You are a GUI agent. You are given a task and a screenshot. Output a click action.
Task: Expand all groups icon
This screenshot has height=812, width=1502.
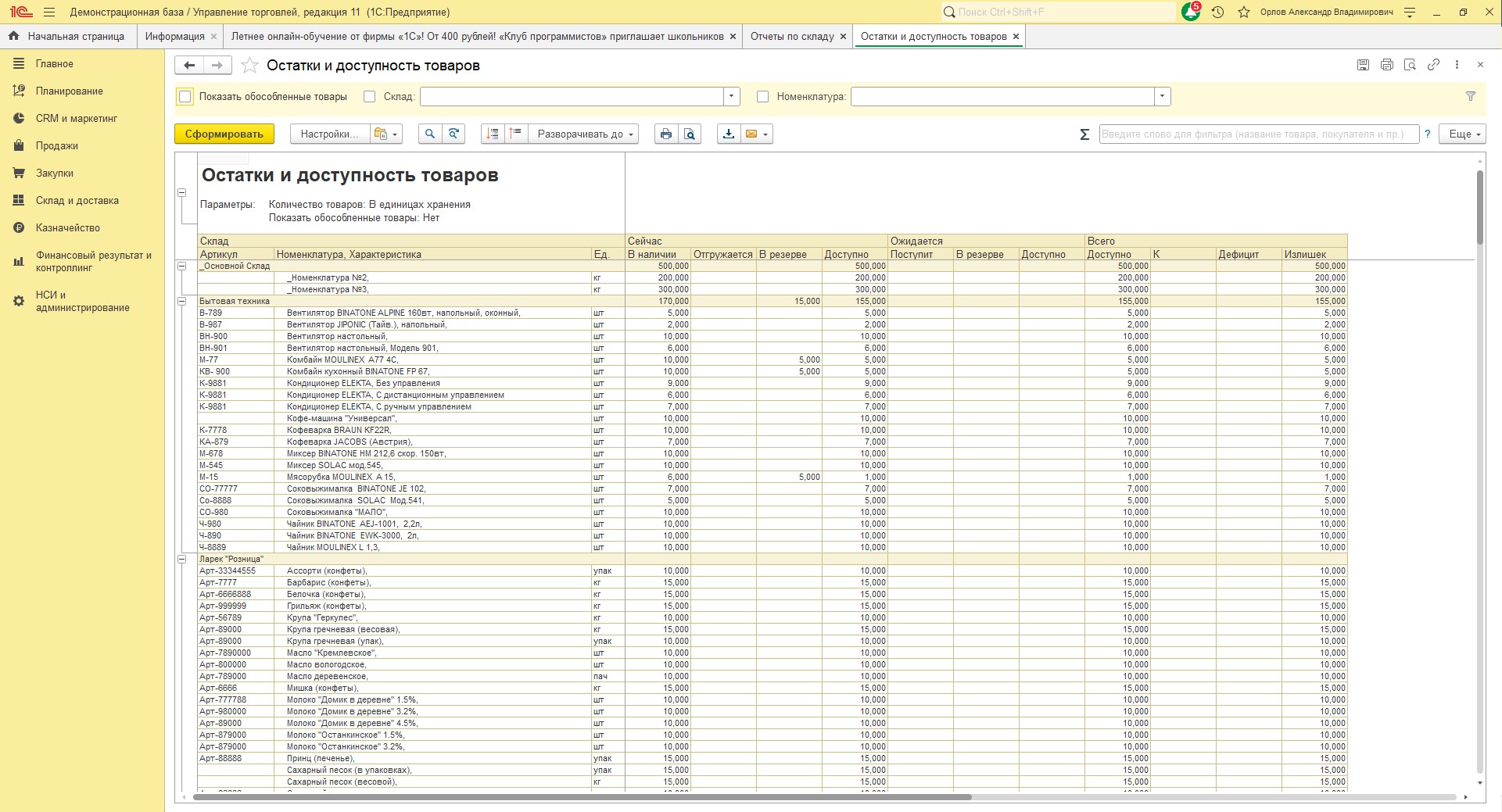pyautogui.click(x=515, y=134)
